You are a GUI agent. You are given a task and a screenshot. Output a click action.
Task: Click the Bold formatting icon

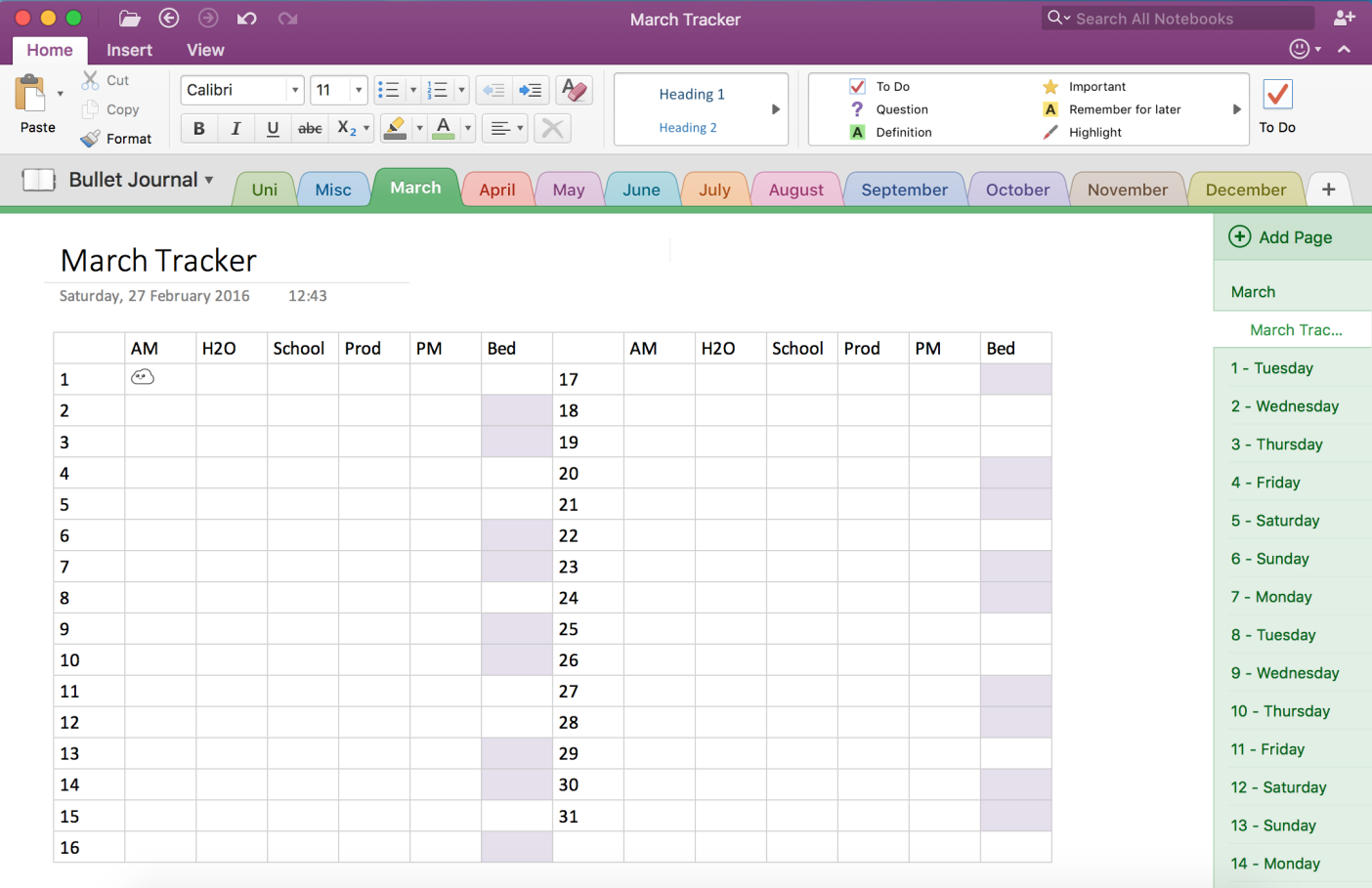[199, 128]
